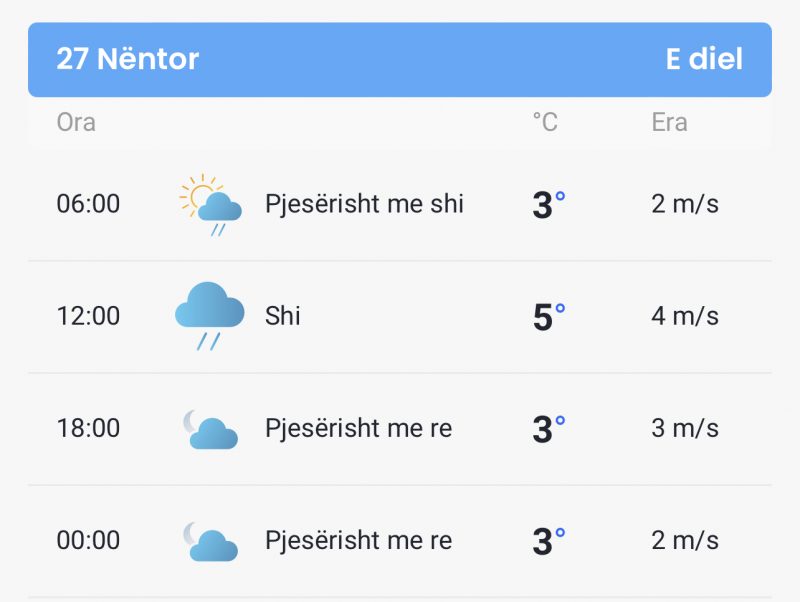
Task: Open the 06:00 forecast row time
Action: click(88, 204)
